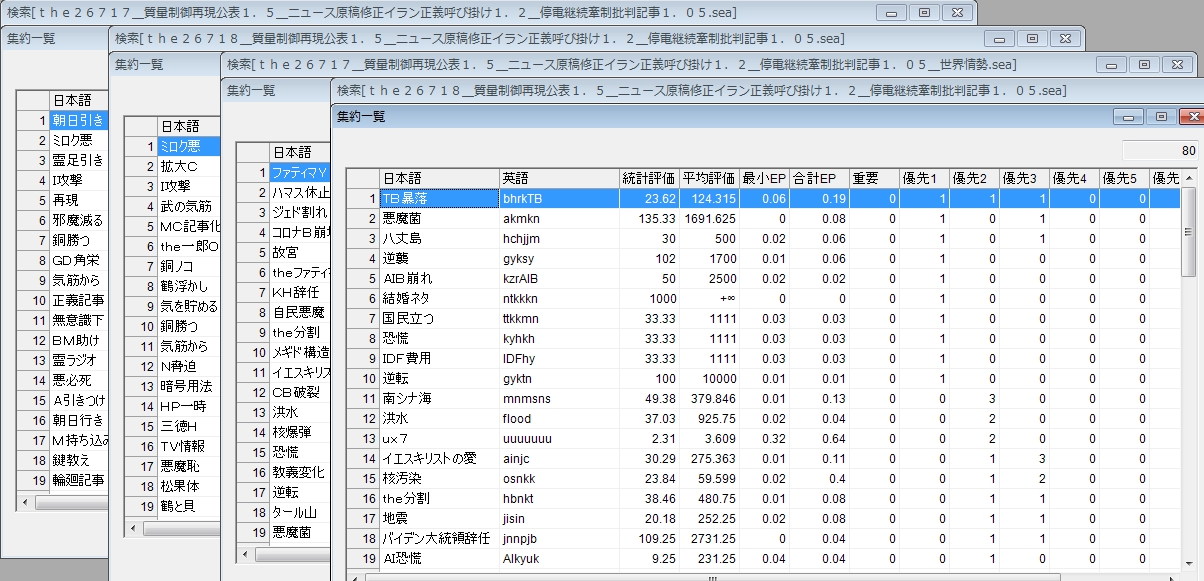Click the table's vertical scrollbar up arrow
This screenshot has height=581, width=1204.
click(x=1189, y=178)
